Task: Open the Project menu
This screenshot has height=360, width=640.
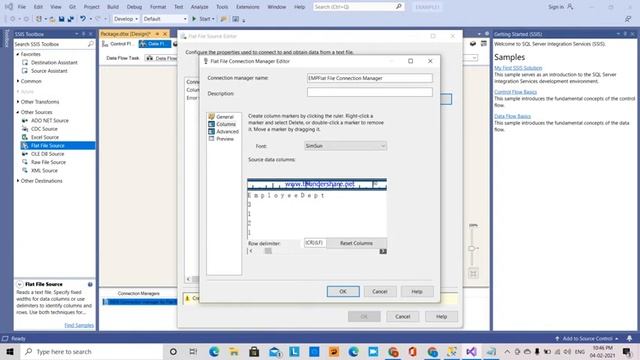Action: click(x=91, y=7)
